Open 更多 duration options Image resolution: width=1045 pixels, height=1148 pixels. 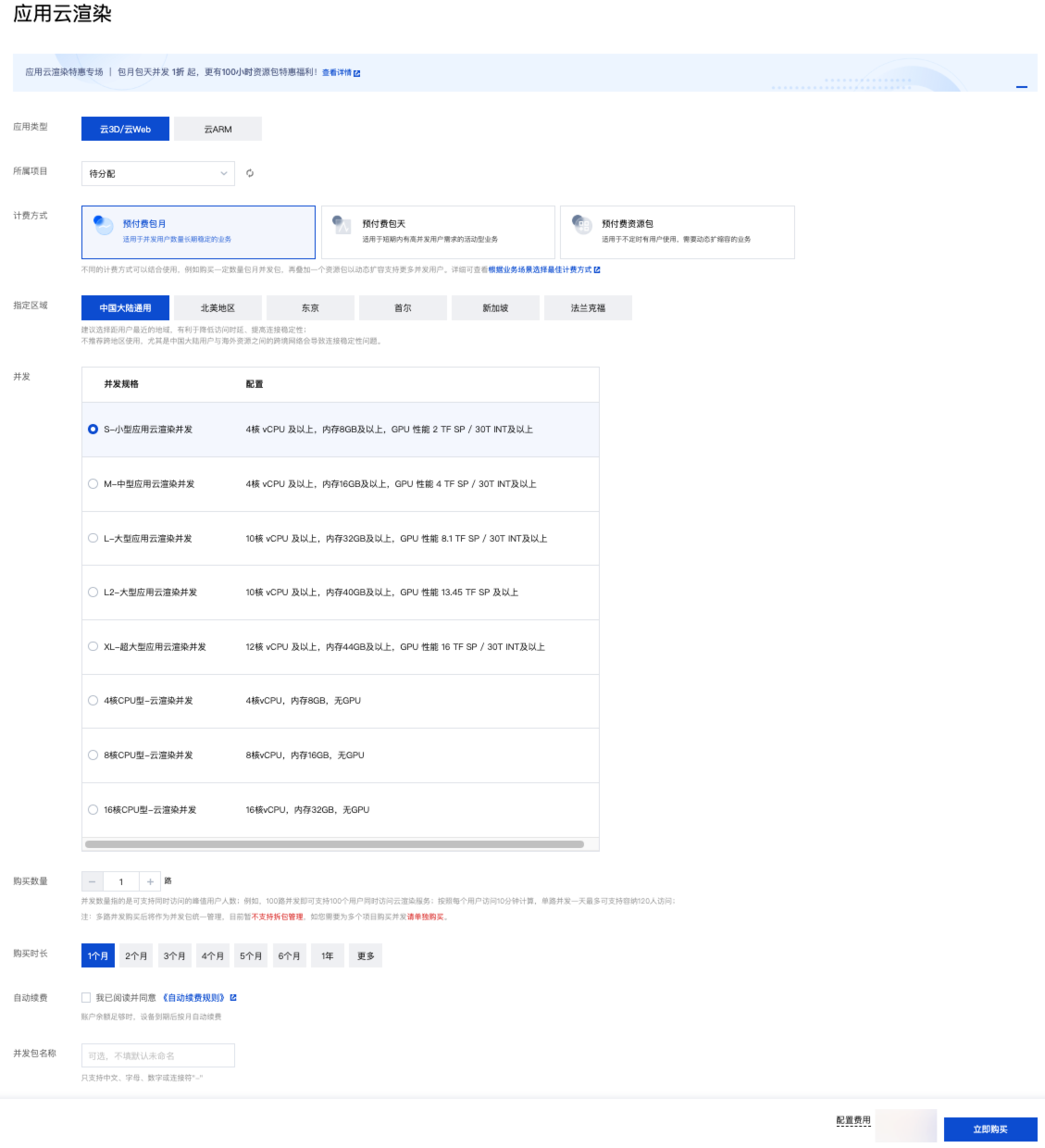click(x=366, y=955)
